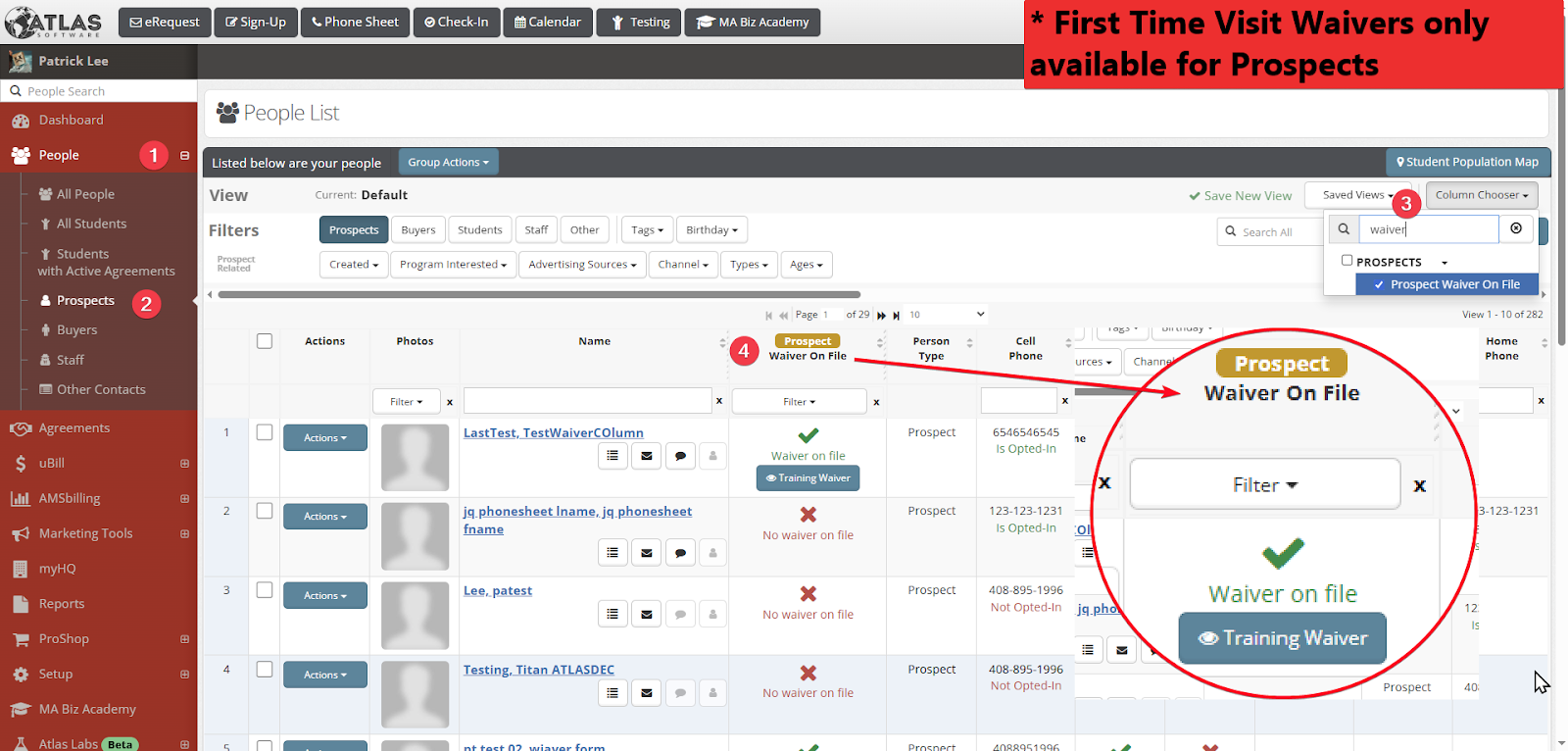Screen dimensions: 1568x751
Task: Click the envelope email icon for Lee, patest
Action: point(647,614)
